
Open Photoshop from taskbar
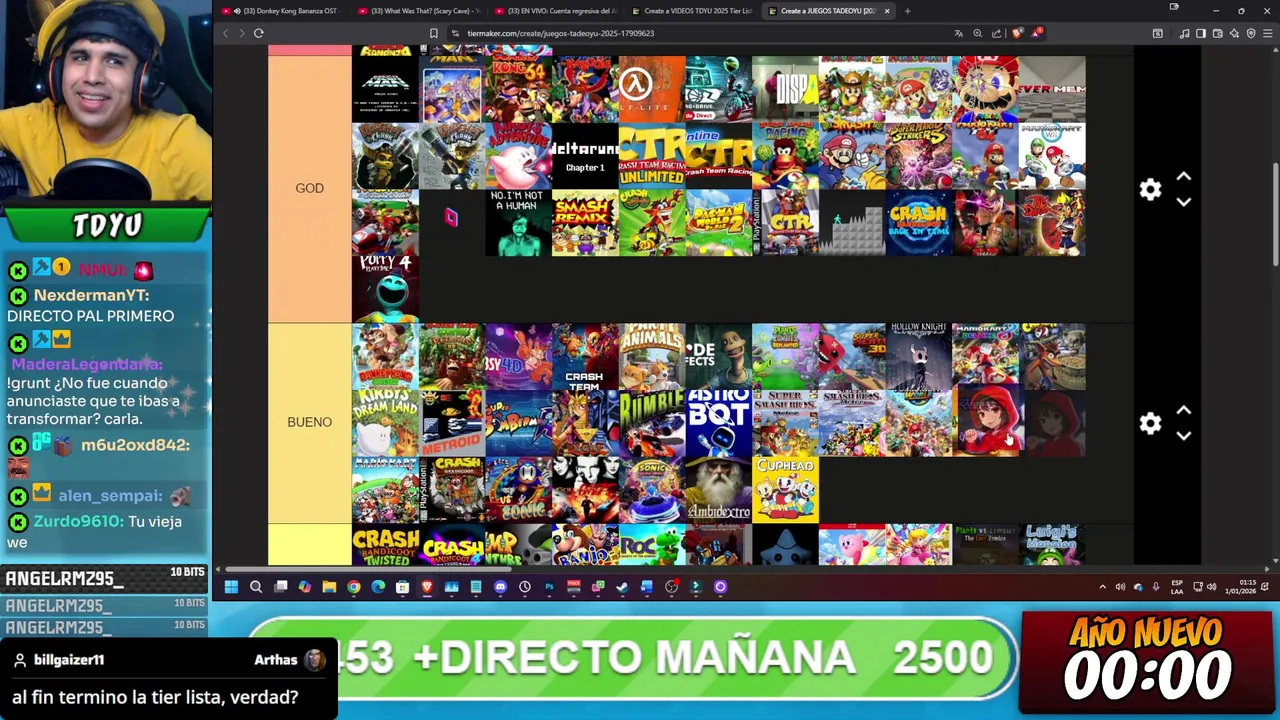pyautogui.click(x=549, y=587)
